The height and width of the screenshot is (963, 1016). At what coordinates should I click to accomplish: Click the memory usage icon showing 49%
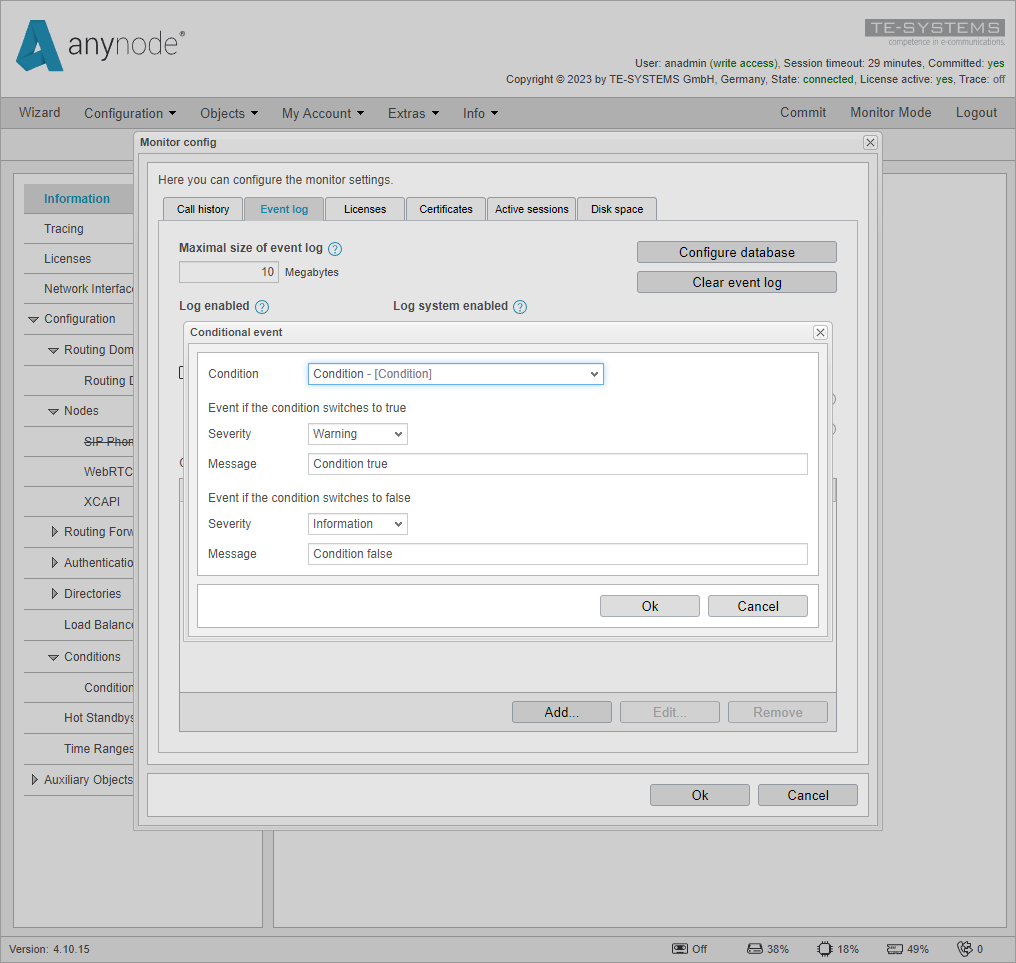coord(893,948)
